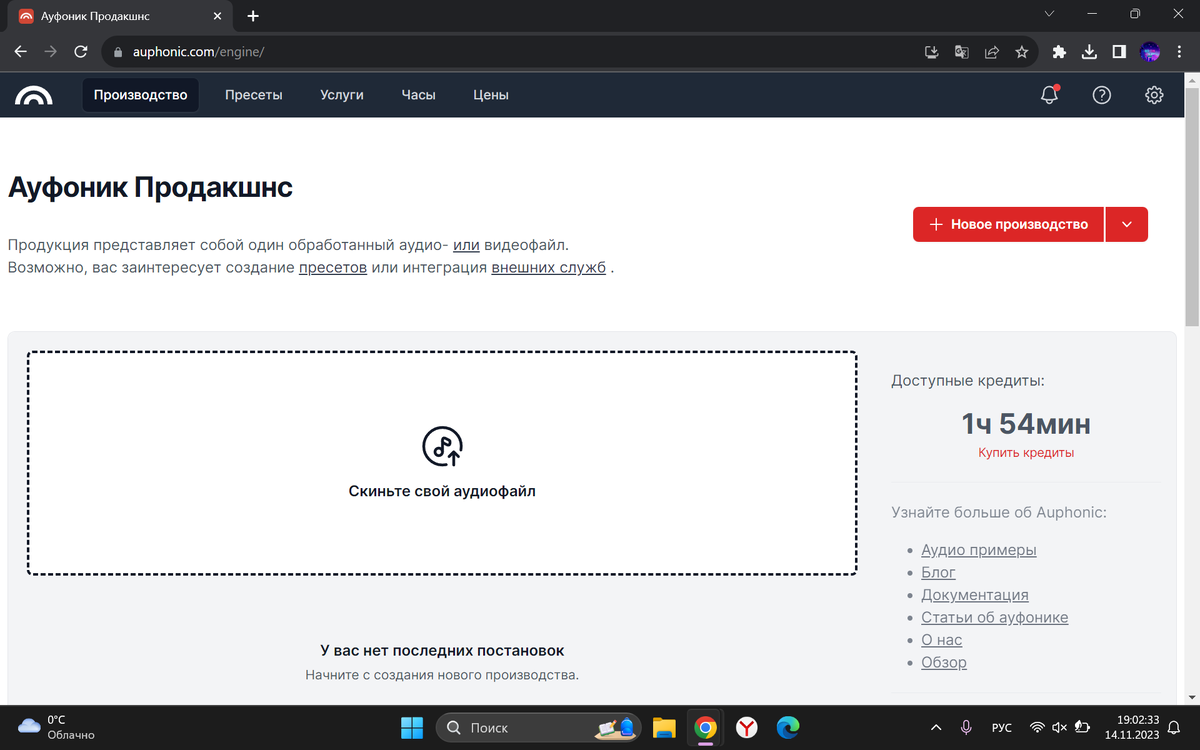Switch input language РУС indicator
The image size is (1200, 750).
(x=1001, y=728)
